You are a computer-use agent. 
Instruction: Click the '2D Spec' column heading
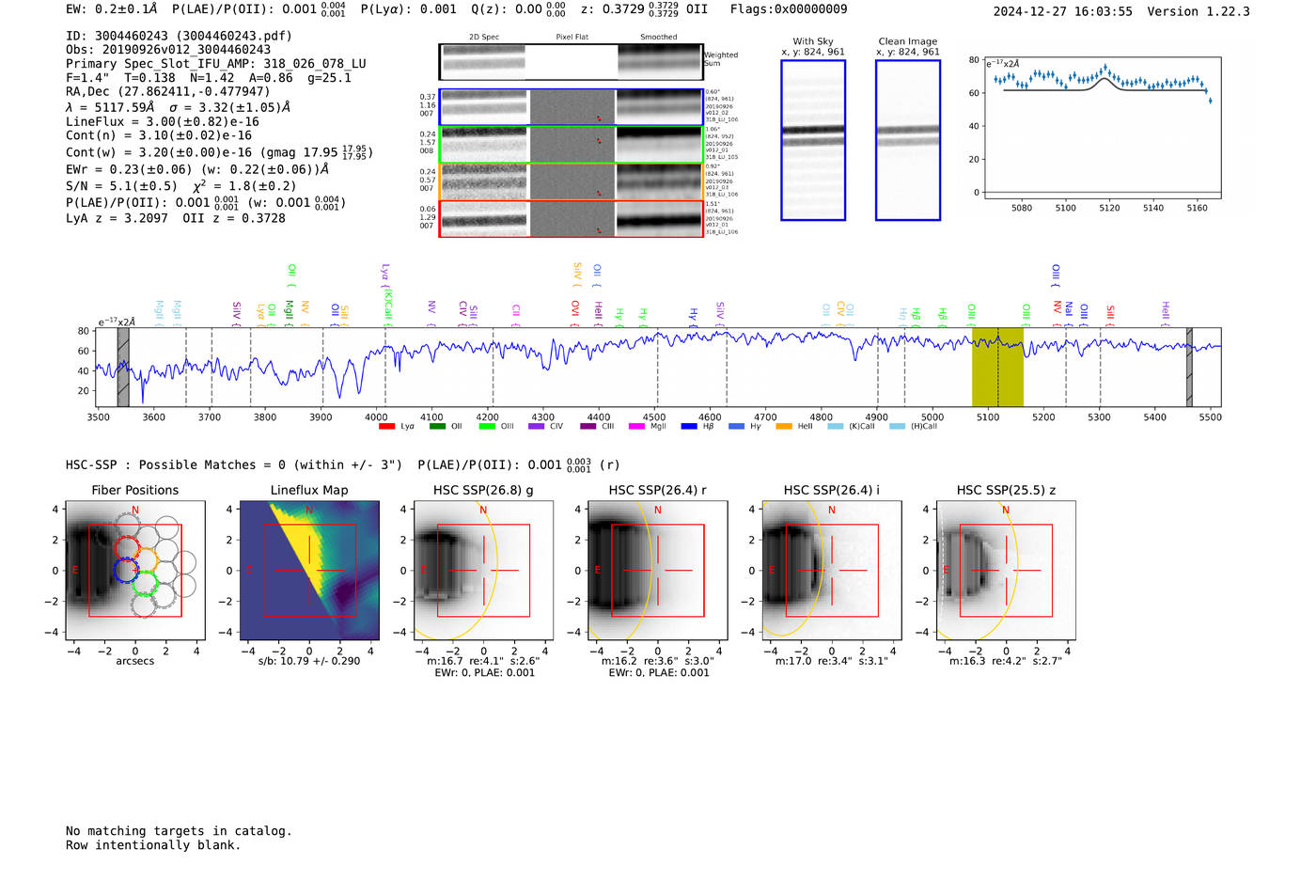click(484, 38)
